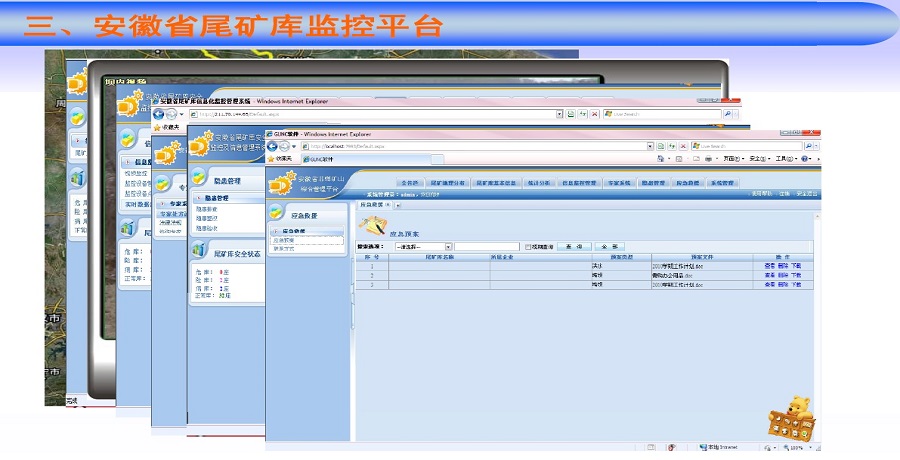
Task: Select the 应急救援 navigation tab
Action: (x=687, y=183)
